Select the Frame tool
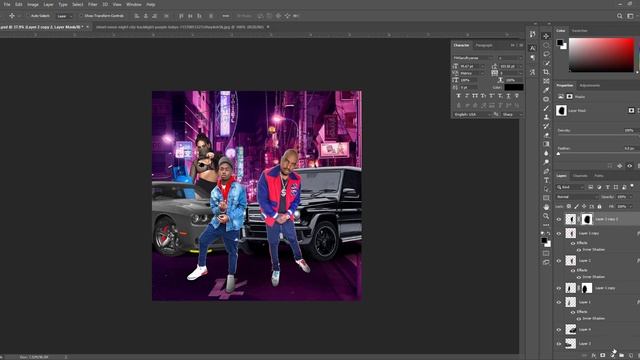This screenshot has width=640, height=360. click(x=546, y=81)
